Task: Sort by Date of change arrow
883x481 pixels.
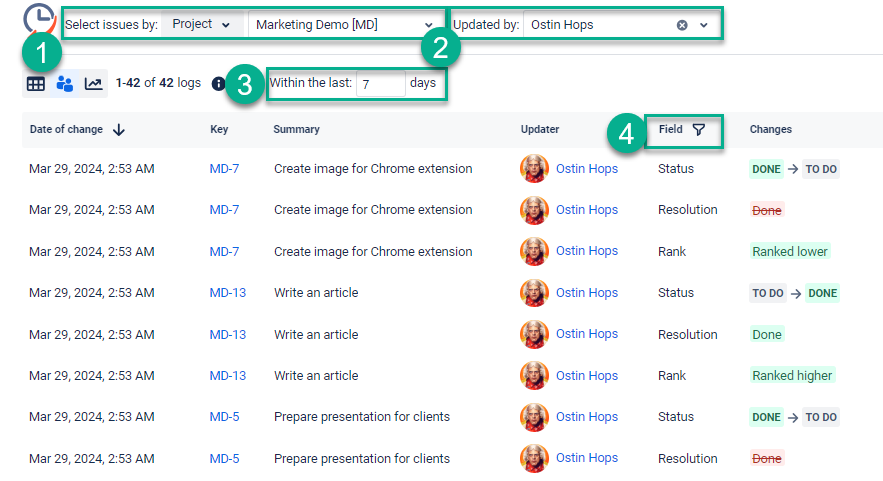Action: (x=119, y=130)
